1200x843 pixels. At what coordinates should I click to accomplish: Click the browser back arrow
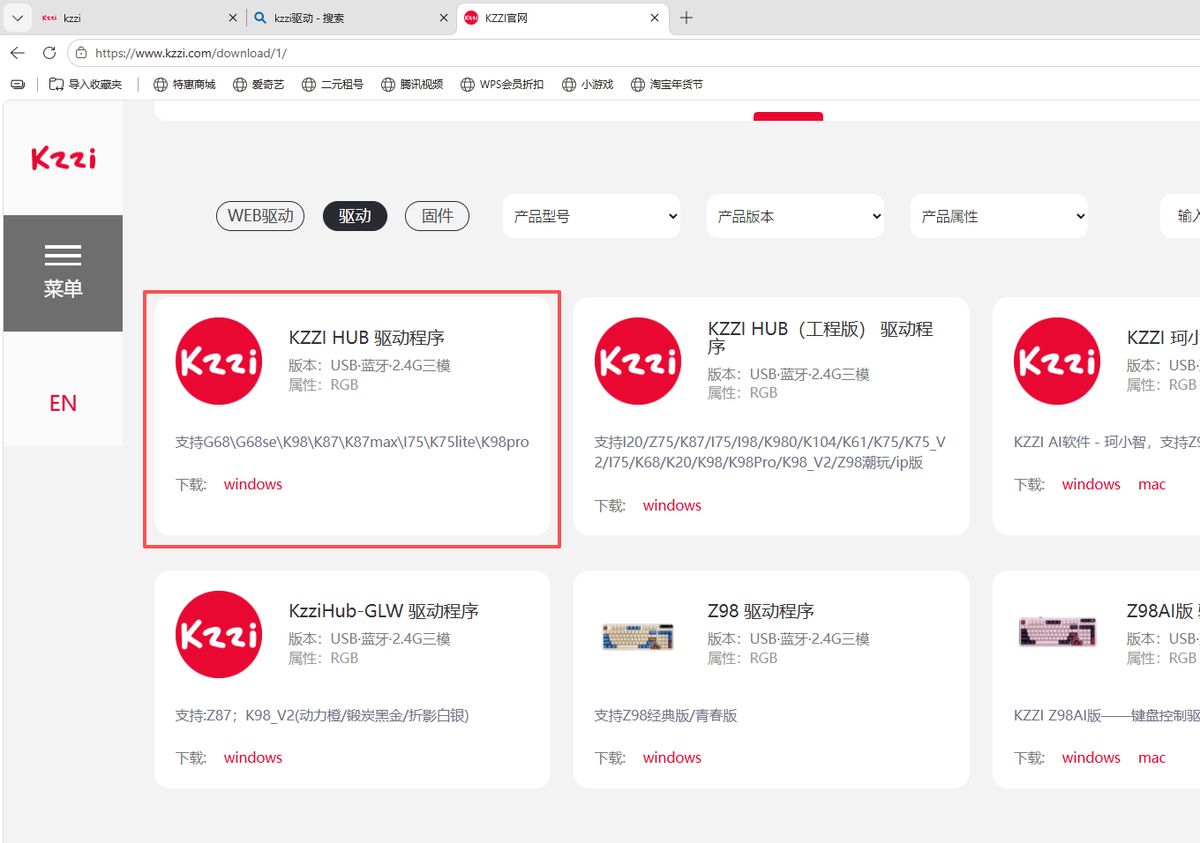tap(17, 52)
